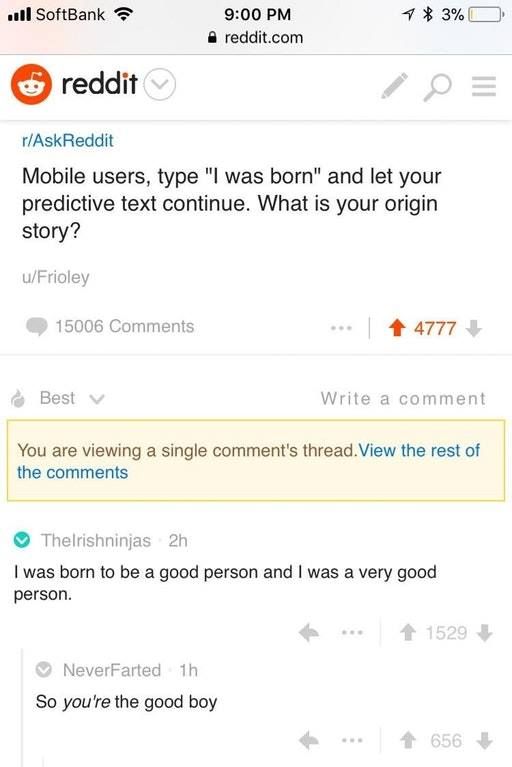Open three-dot menu on NeverFarted comment

352,741
